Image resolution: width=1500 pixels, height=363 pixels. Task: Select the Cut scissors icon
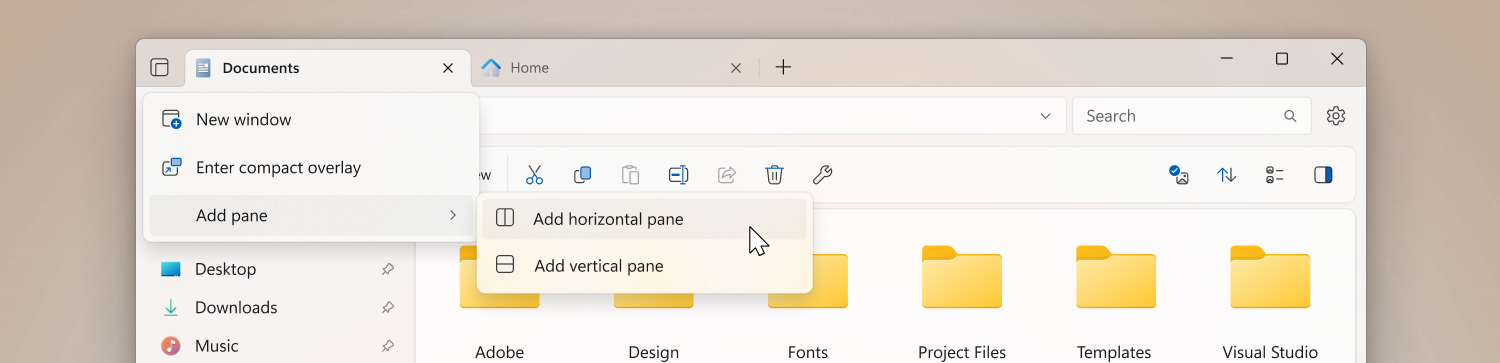tap(534, 175)
